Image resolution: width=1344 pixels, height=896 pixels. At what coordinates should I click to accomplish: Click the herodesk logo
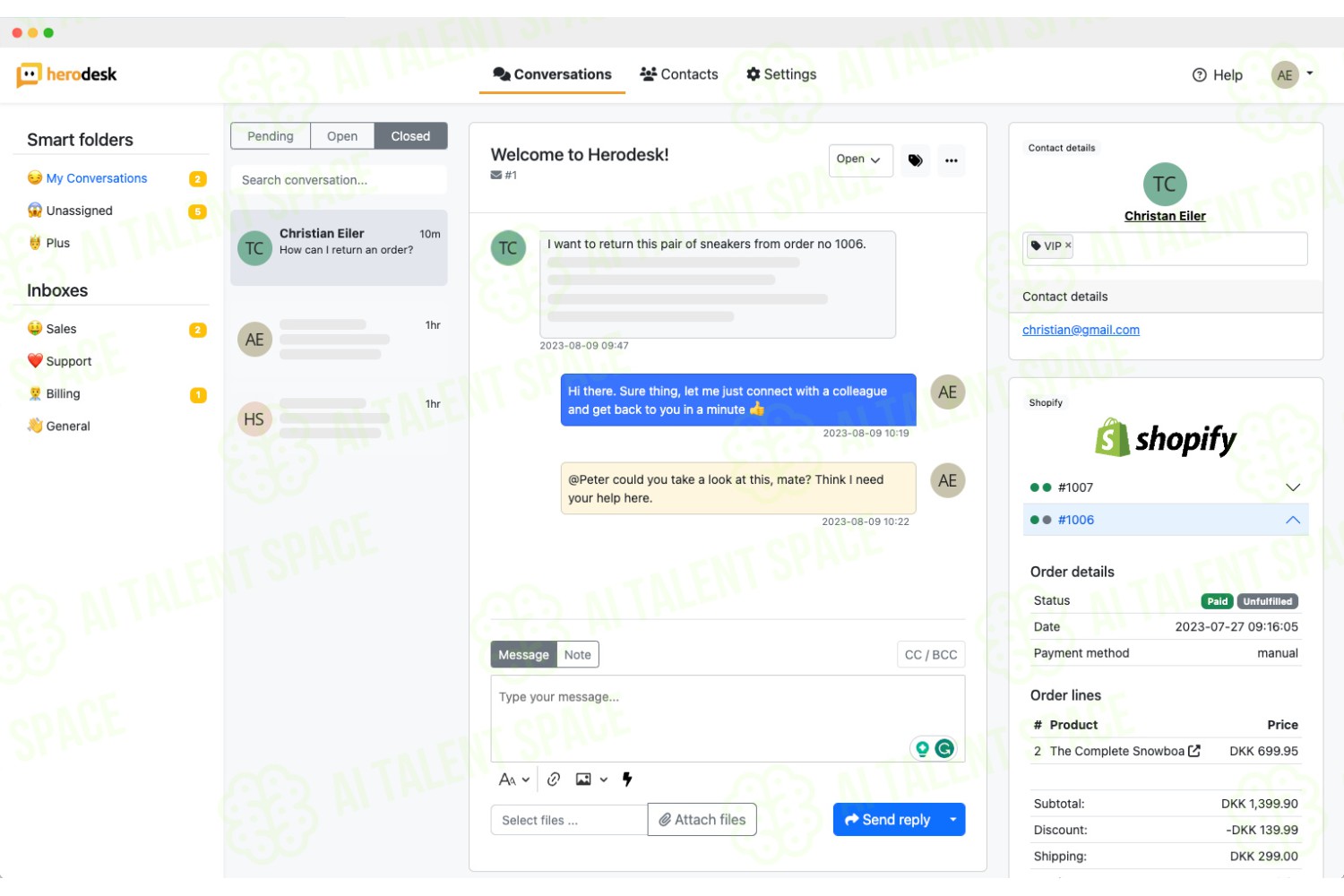pos(66,74)
